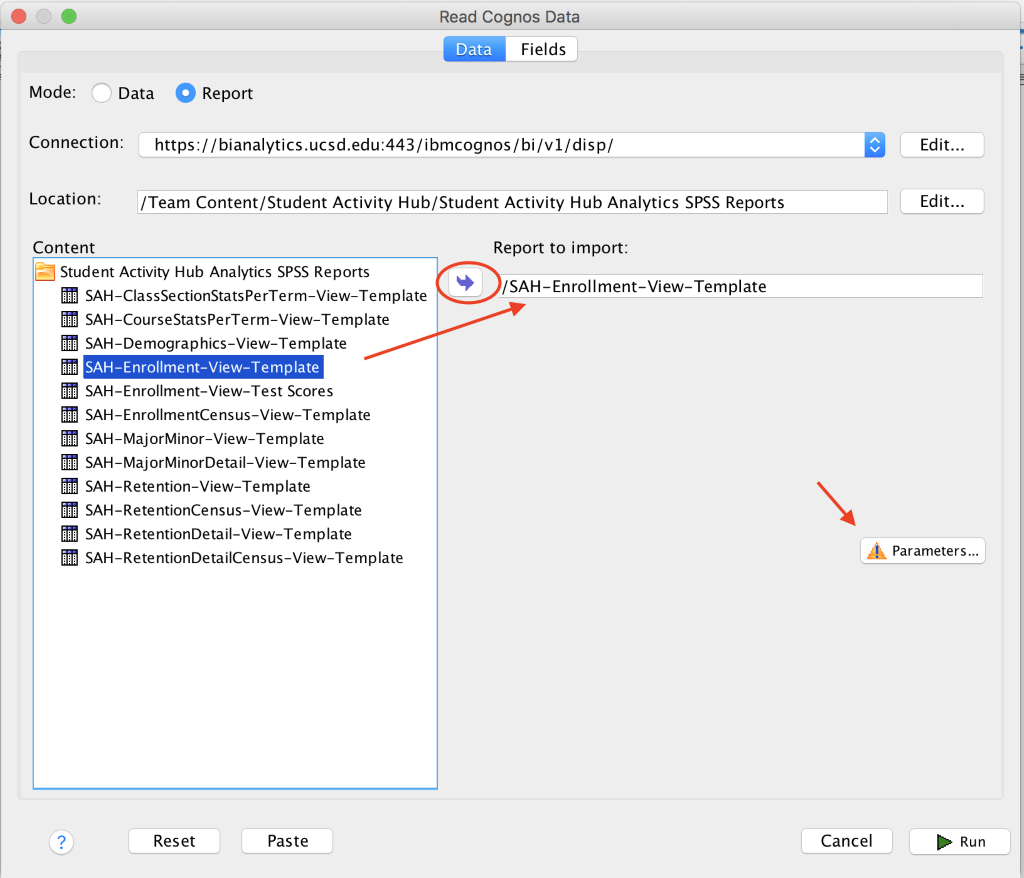Click the green zoom window button
Image resolution: width=1024 pixels, height=878 pixels.
coord(69,16)
